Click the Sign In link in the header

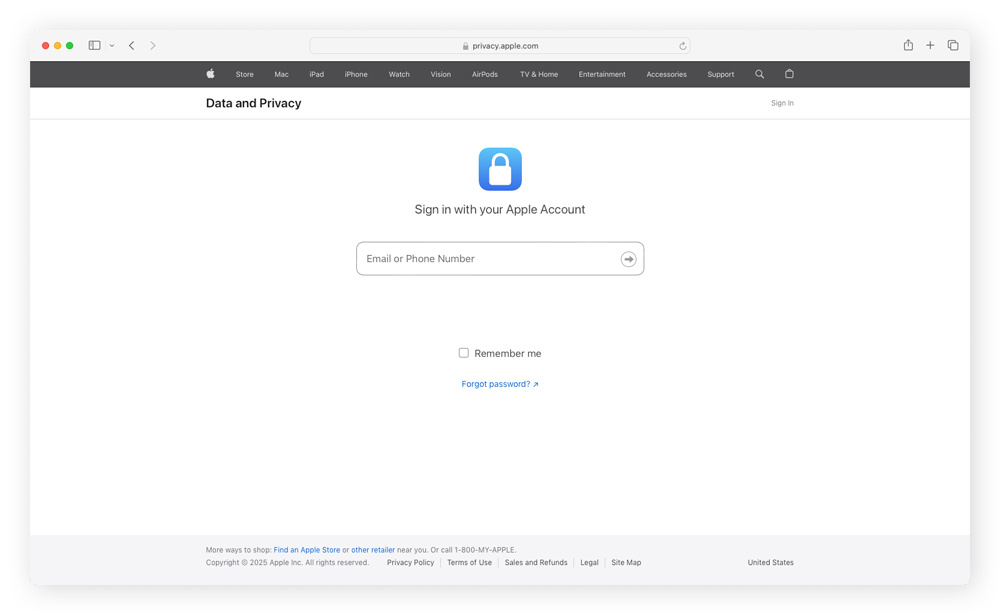pos(782,103)
